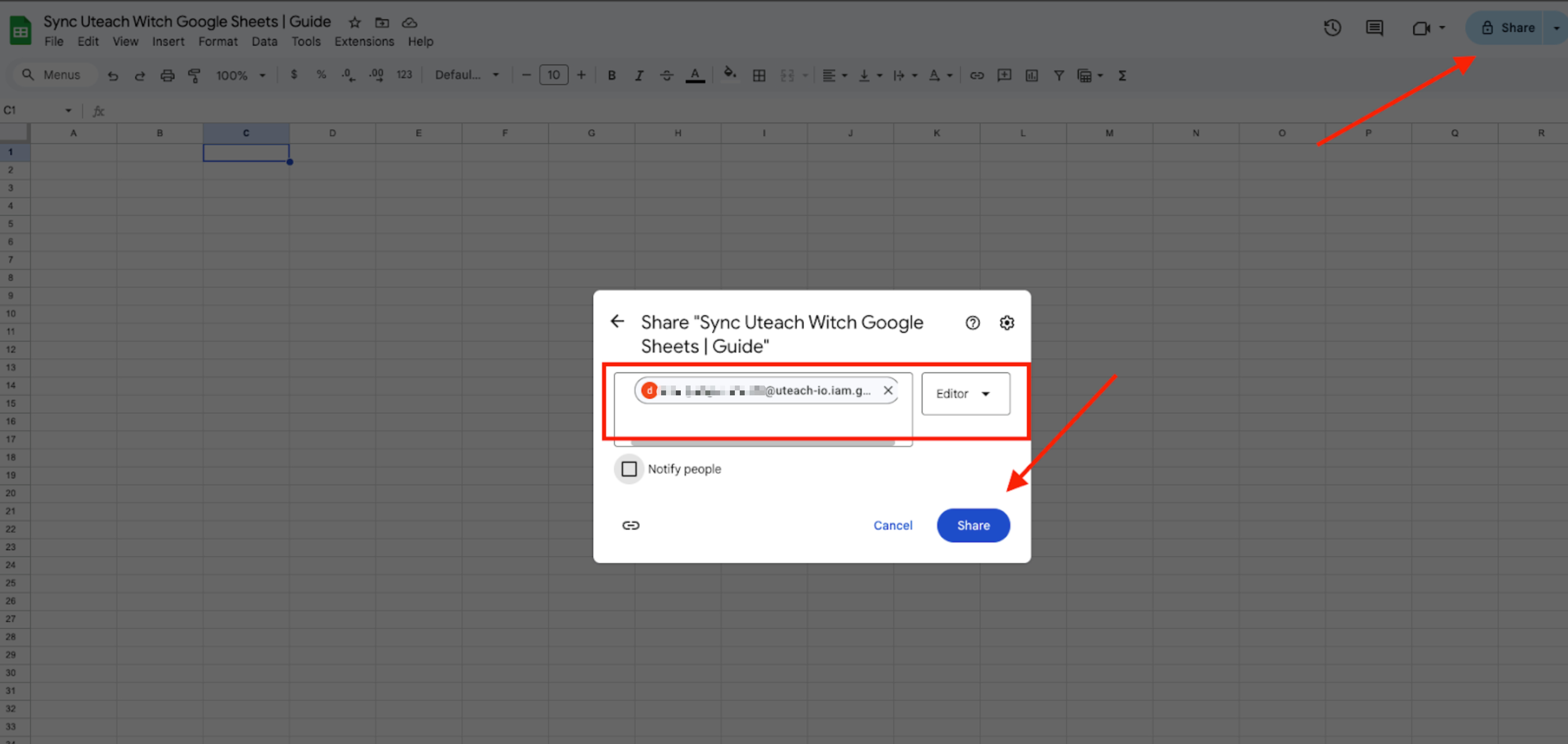
Task: Click blue Share button in dialog
Action: pyautogui.click(x=973, y=525)
